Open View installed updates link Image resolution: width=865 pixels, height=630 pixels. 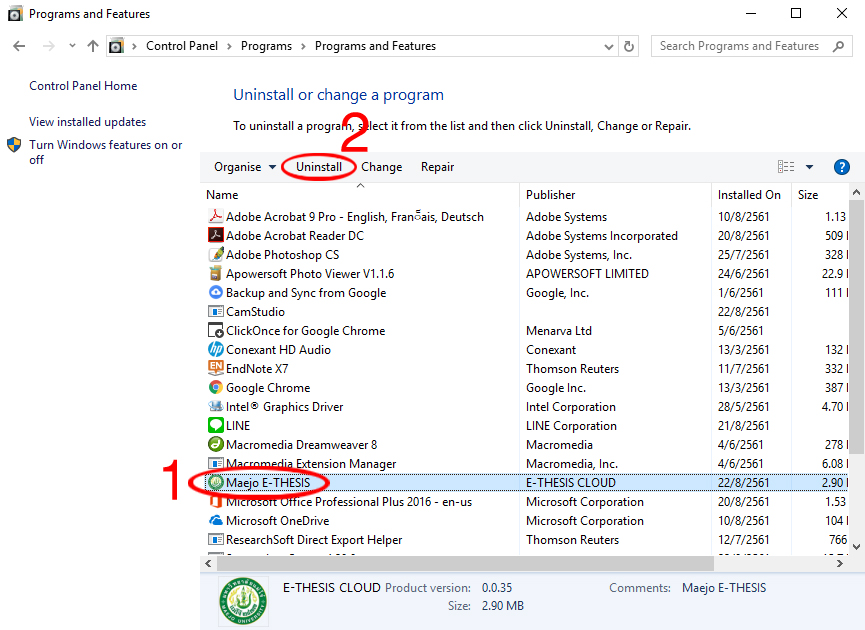[88, 121]
